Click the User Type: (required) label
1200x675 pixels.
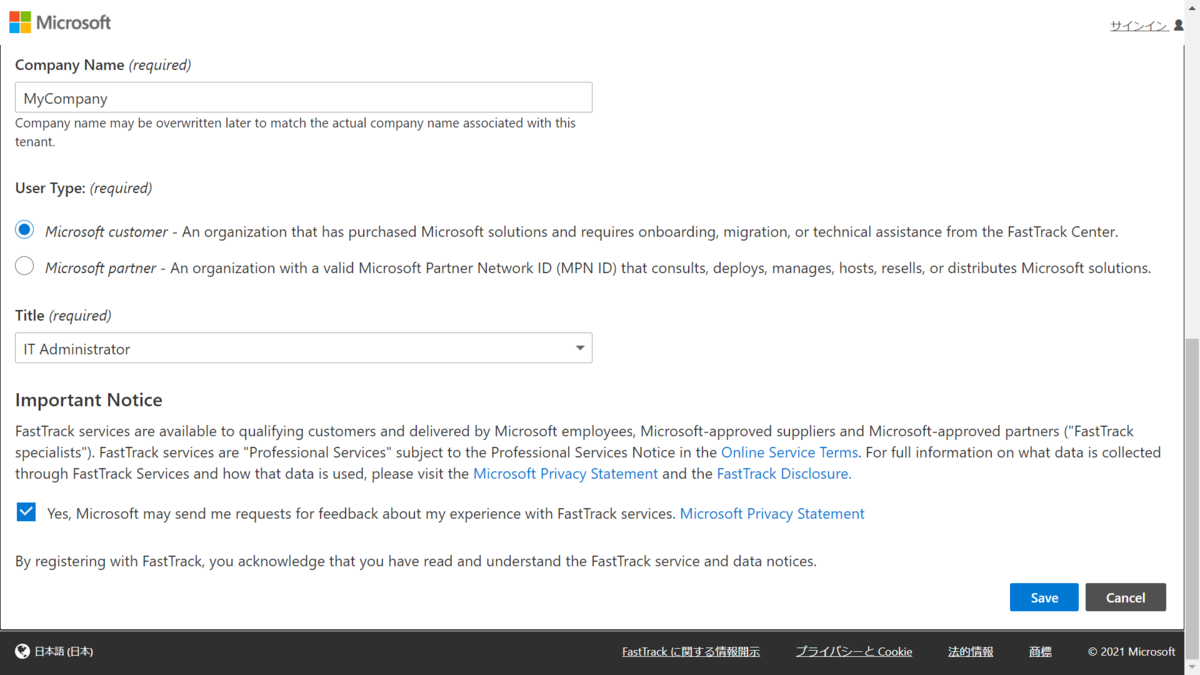point(84,188)
